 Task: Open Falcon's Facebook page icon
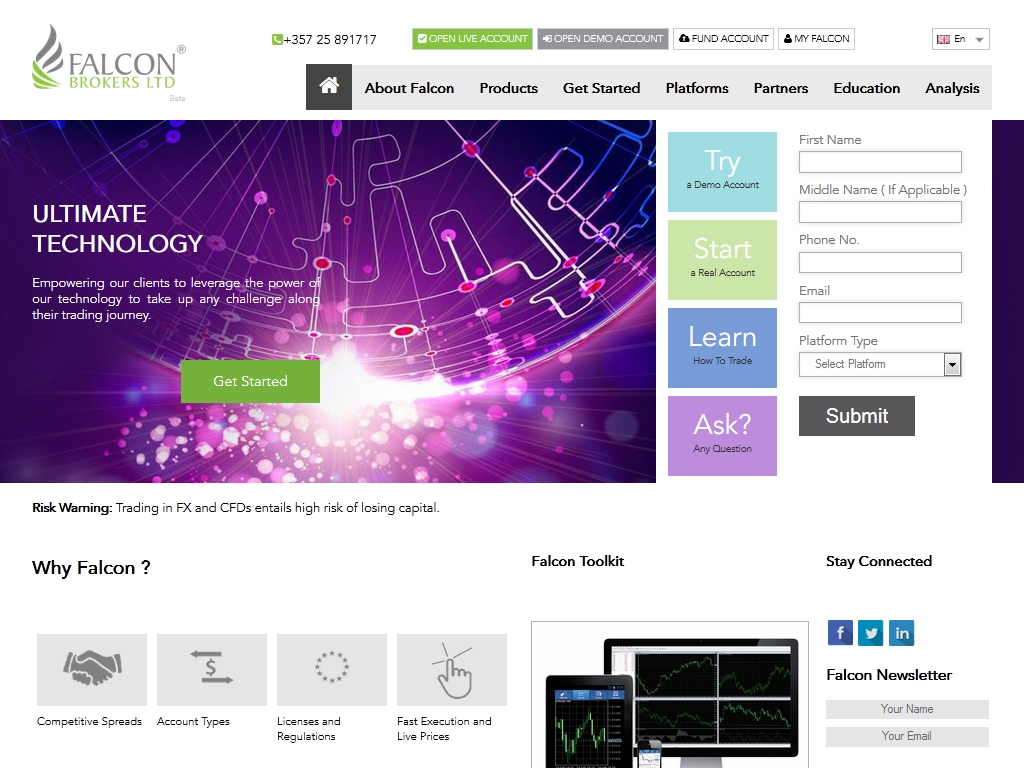(x=840, y=633)
